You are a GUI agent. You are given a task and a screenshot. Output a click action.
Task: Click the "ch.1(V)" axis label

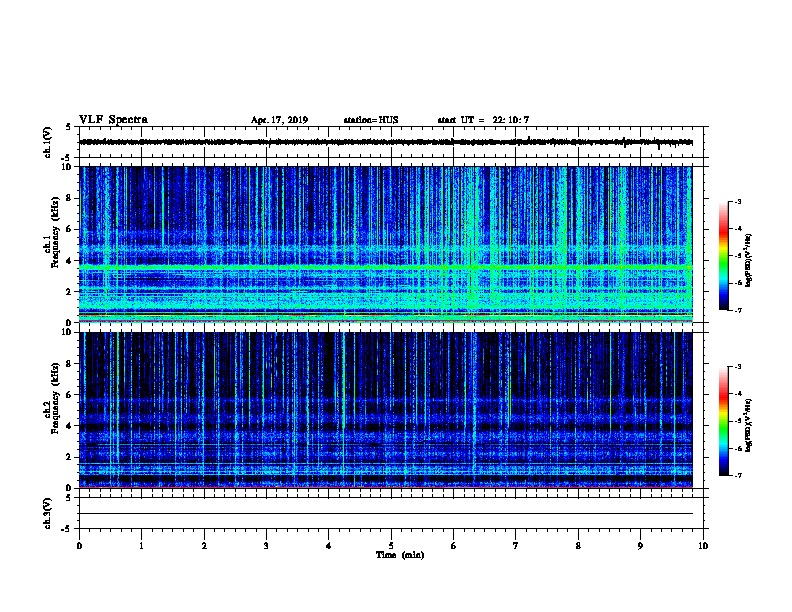point(47,142)
